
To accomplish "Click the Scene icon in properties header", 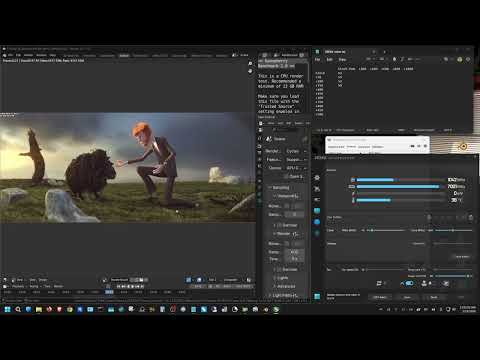I will click(x=269, y=139).
